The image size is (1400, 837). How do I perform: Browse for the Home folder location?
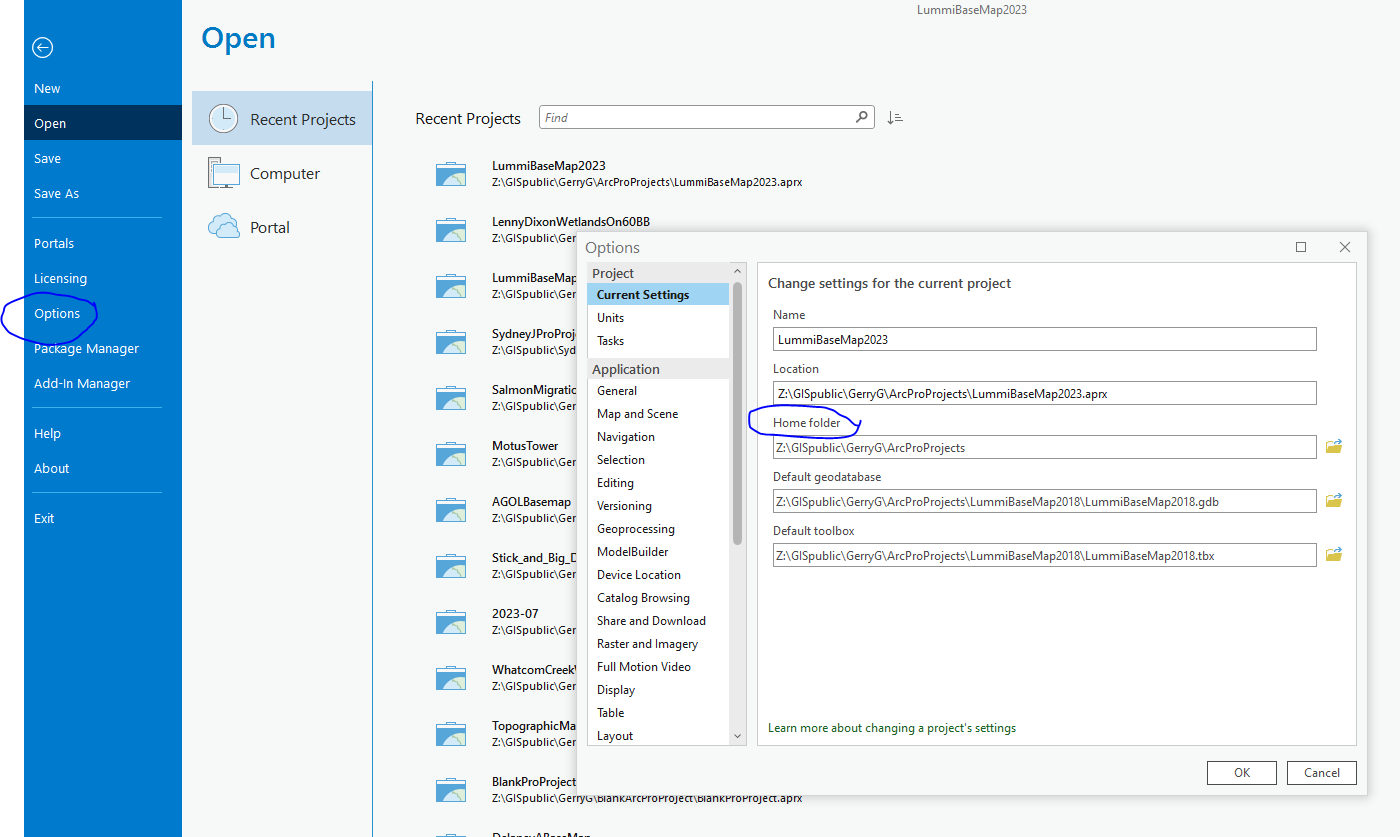click(1333, 446)
